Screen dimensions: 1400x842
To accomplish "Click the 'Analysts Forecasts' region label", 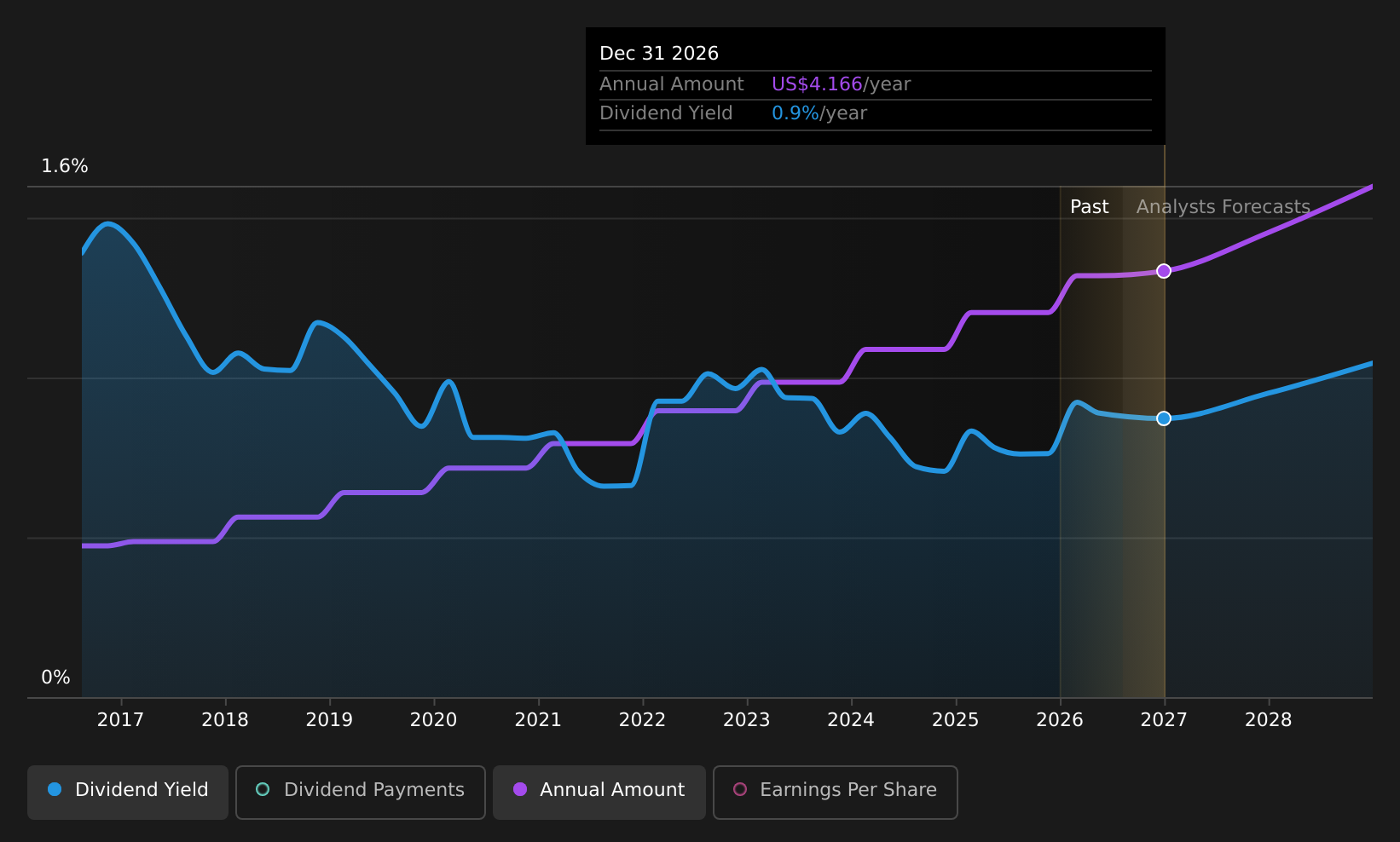I will point(1224,207).
